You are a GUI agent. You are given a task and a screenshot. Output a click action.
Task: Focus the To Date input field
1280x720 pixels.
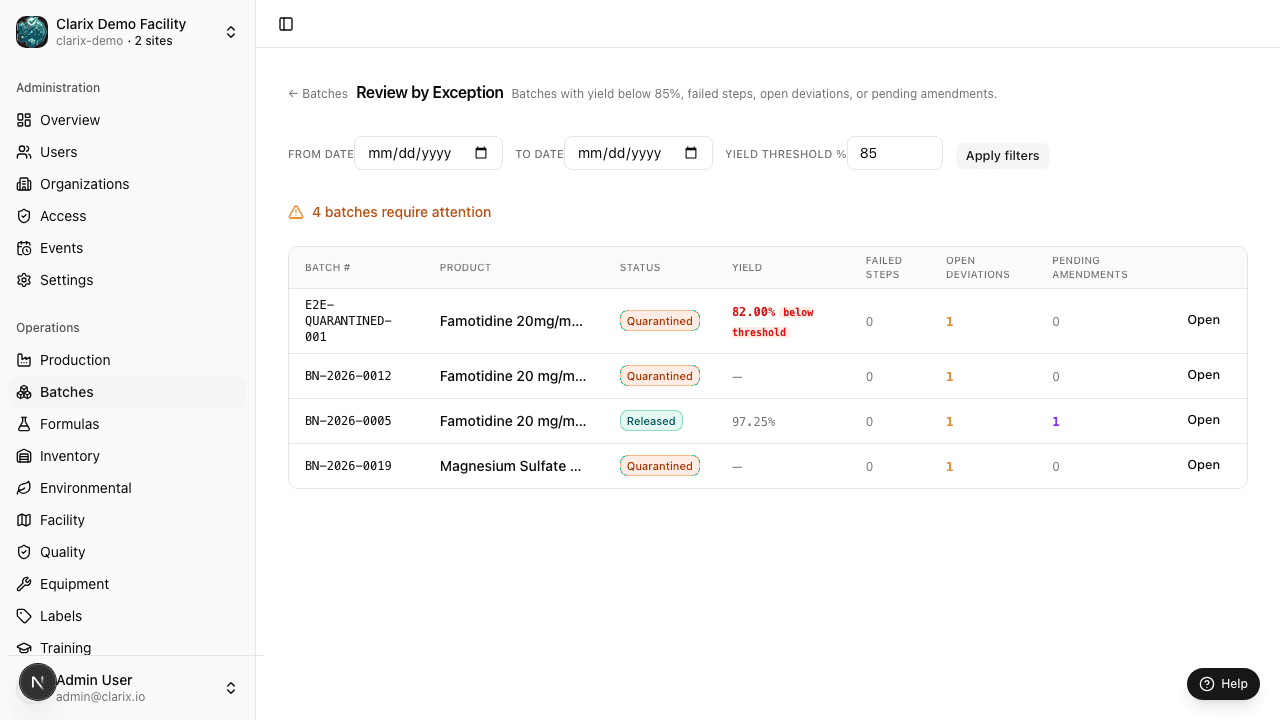[x=638, y=153]
